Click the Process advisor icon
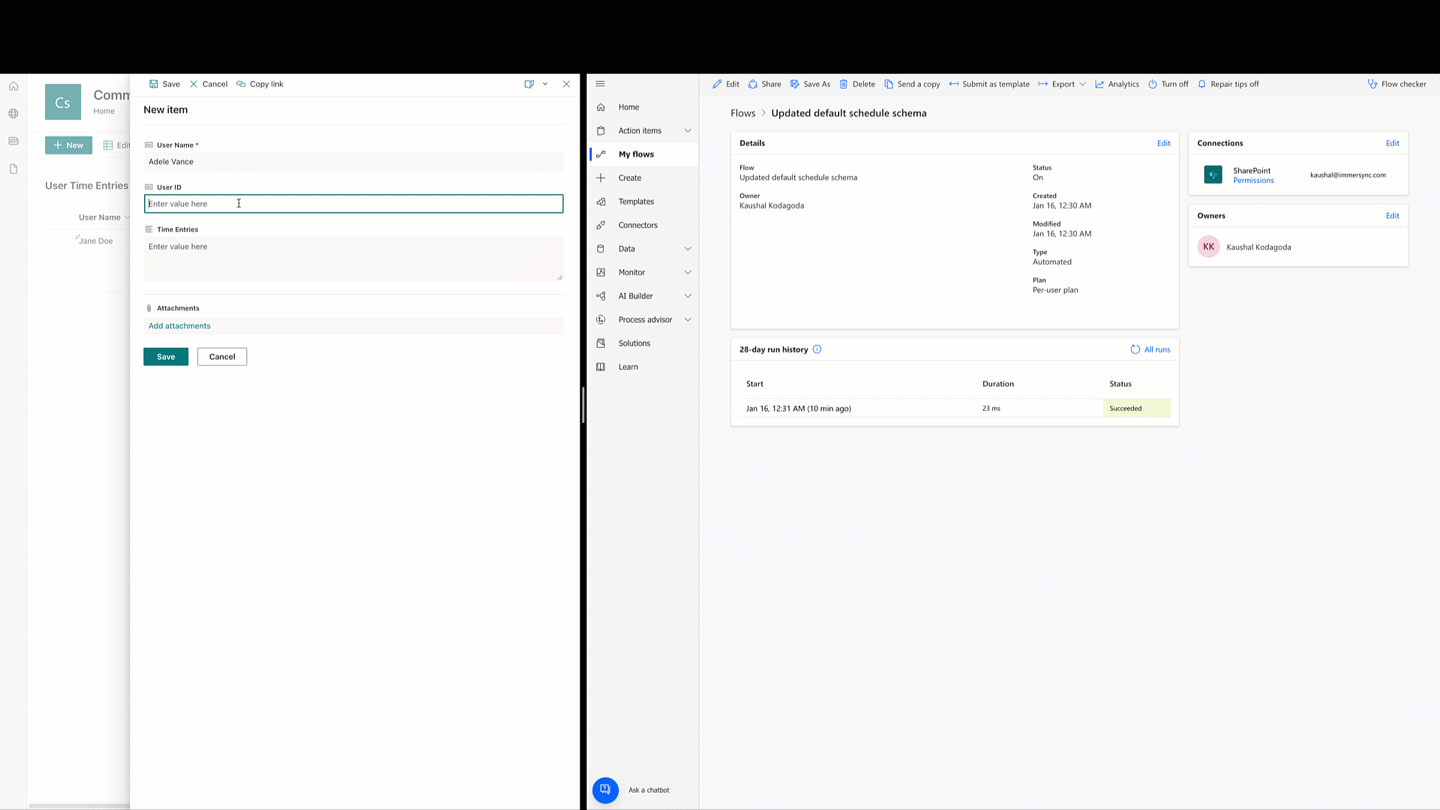 tap(601, 320)
